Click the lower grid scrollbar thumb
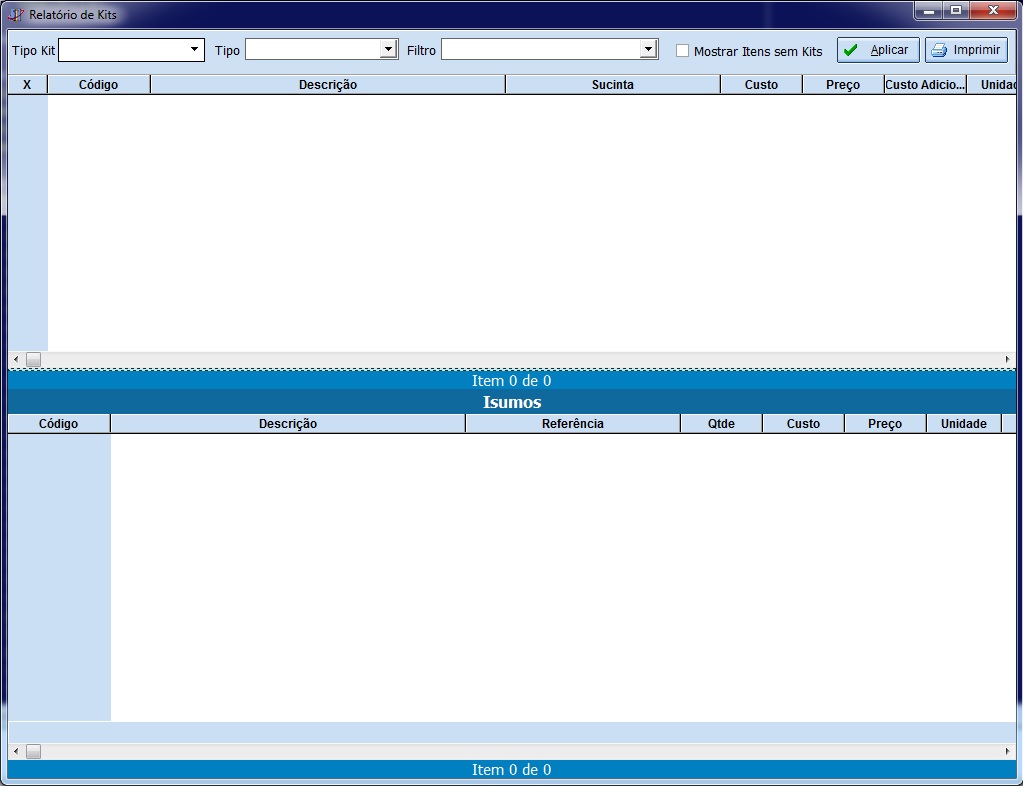Screen dimensions: 1023x786 (x=33, y=751)
